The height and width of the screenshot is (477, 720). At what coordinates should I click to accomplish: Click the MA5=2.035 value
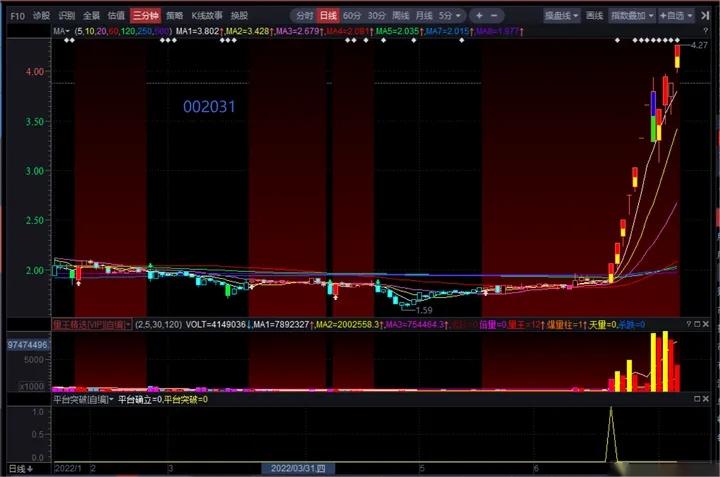399,31
